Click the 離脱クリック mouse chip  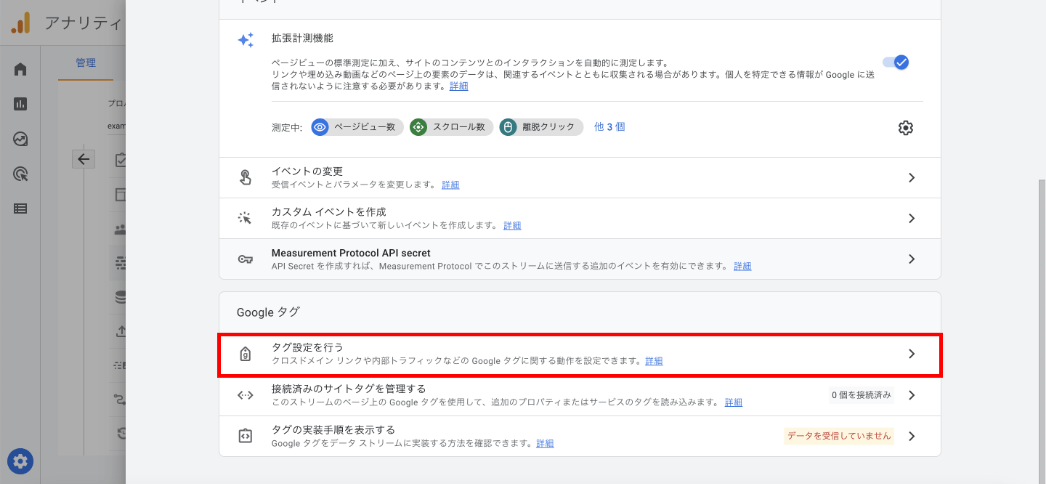541,127
